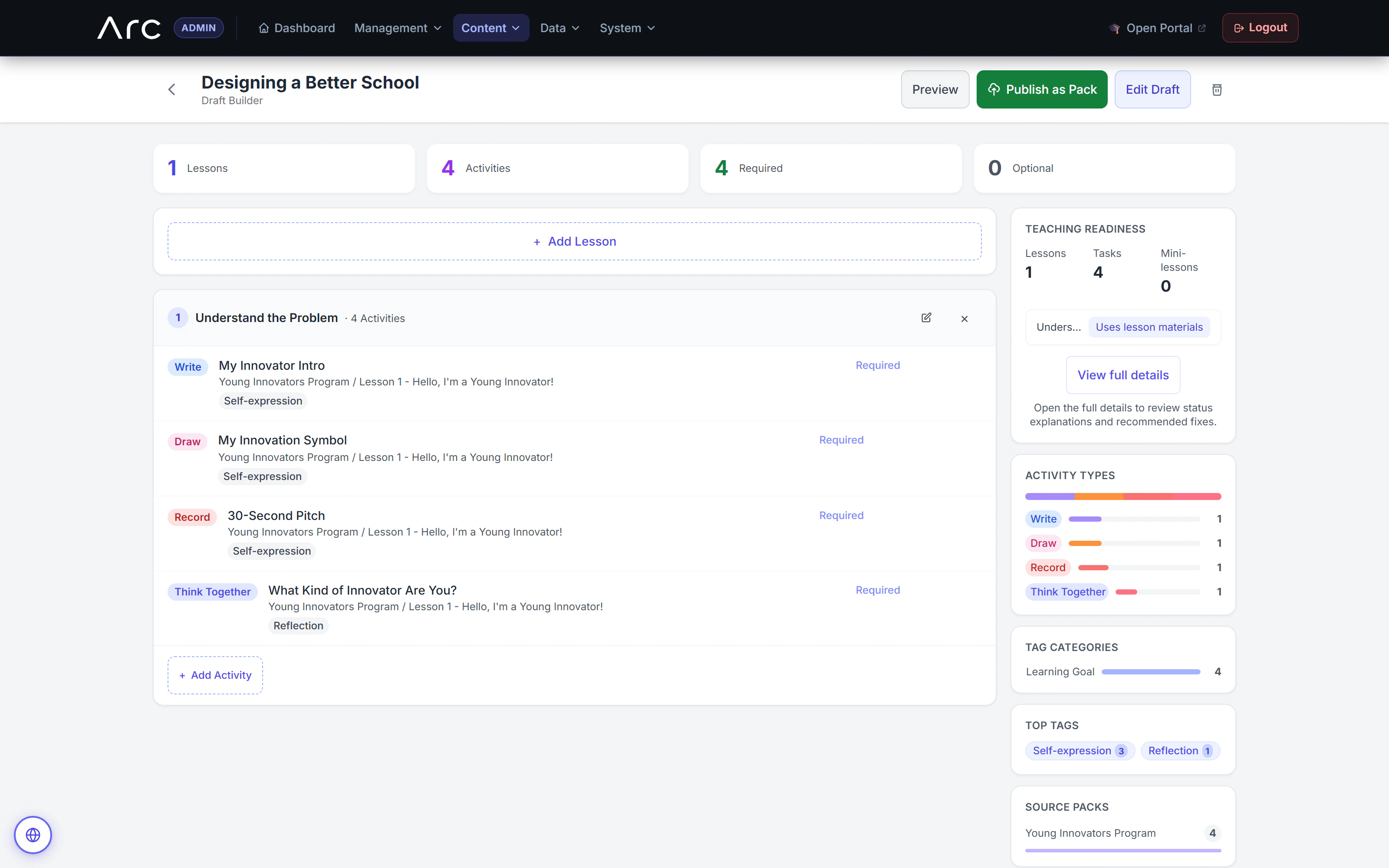Open the Management dropdown menu
This screenshot has width=1389, height=868.
(x=397, y=27)
